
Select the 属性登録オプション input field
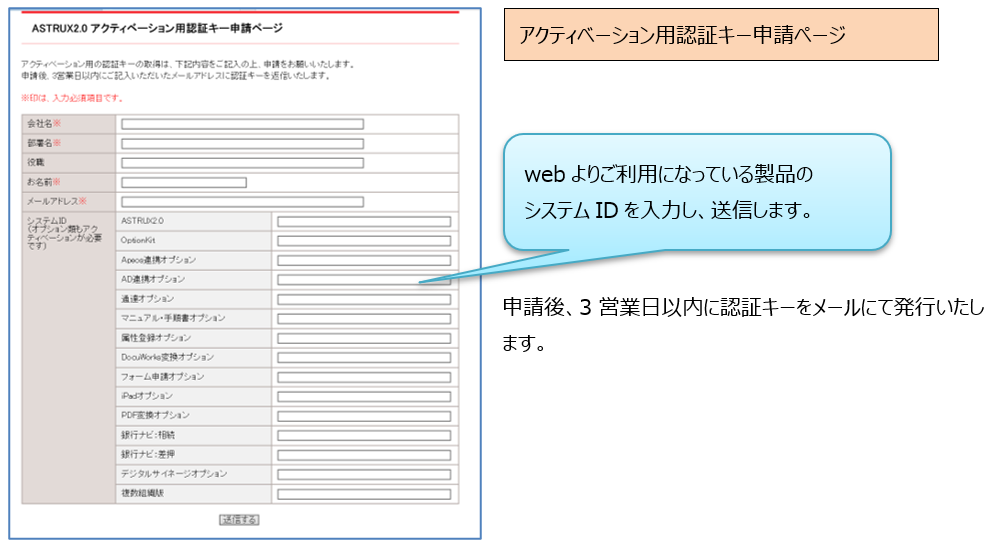point(364,338)
